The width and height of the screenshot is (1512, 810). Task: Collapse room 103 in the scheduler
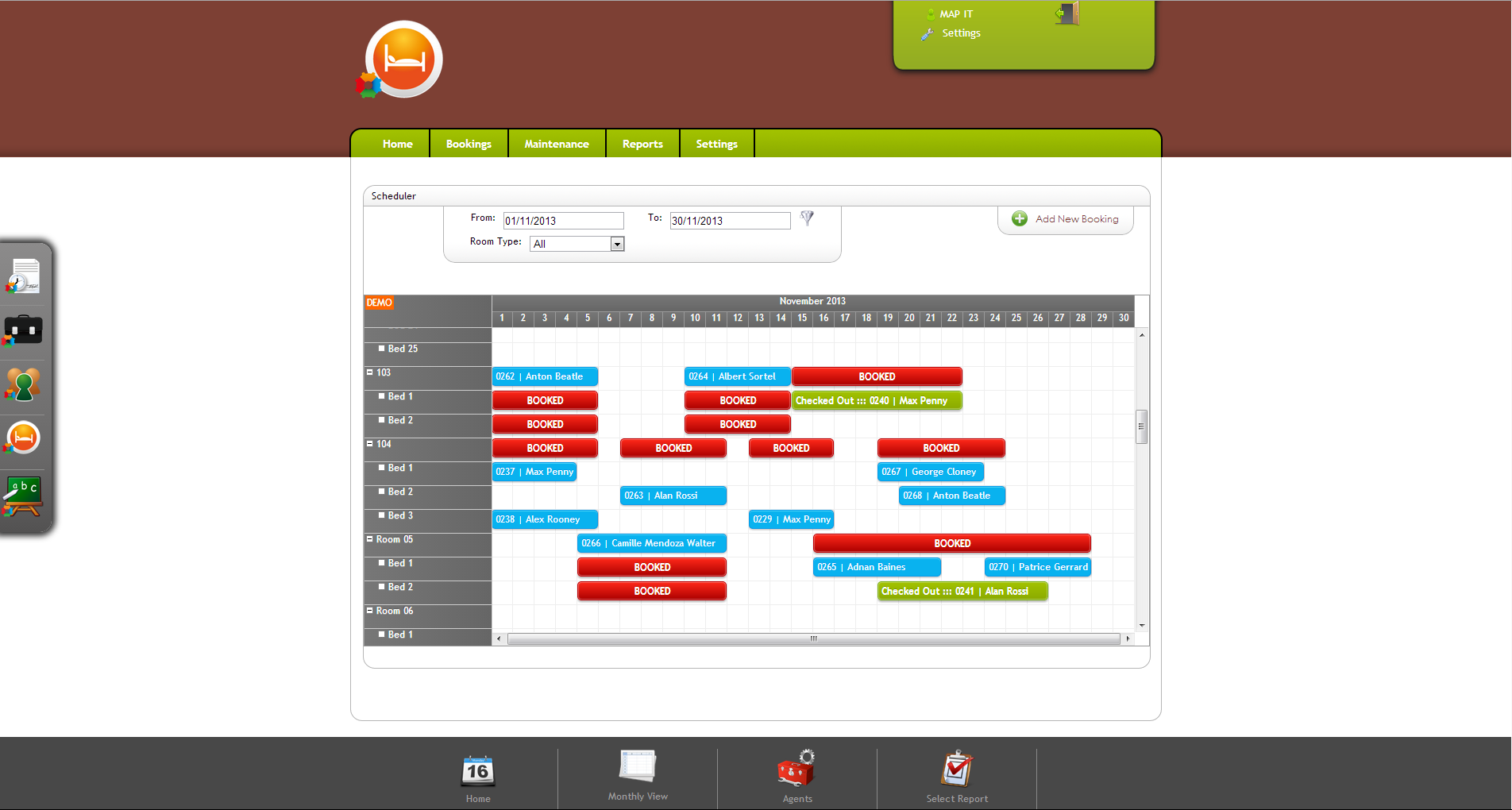369,372
